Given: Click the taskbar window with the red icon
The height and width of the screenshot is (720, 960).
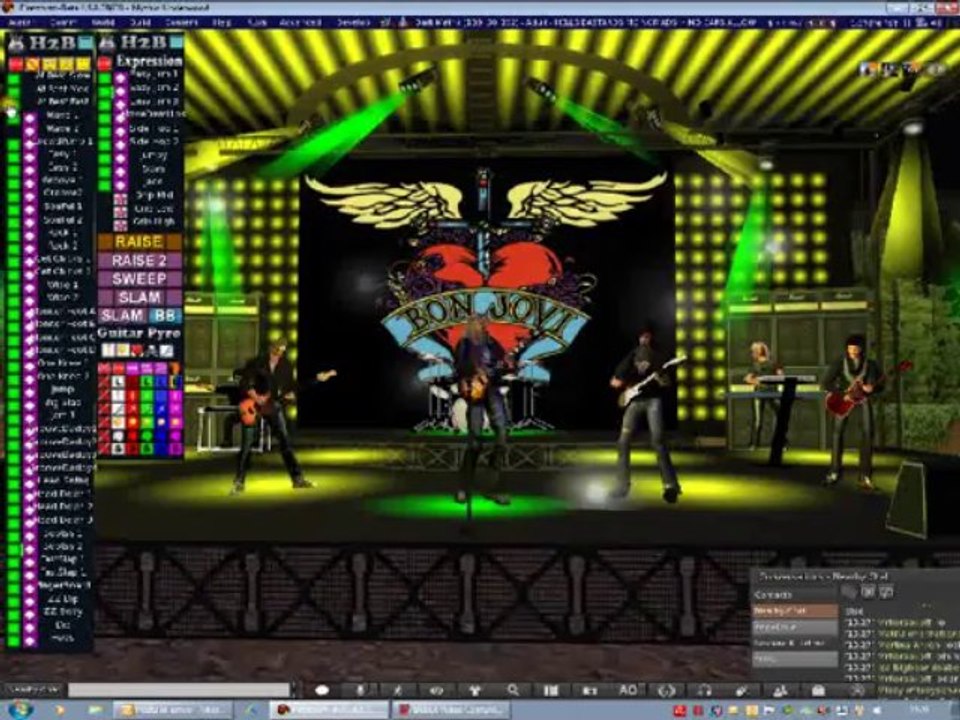Looking at the screenshot, I should tap(452, 710).
